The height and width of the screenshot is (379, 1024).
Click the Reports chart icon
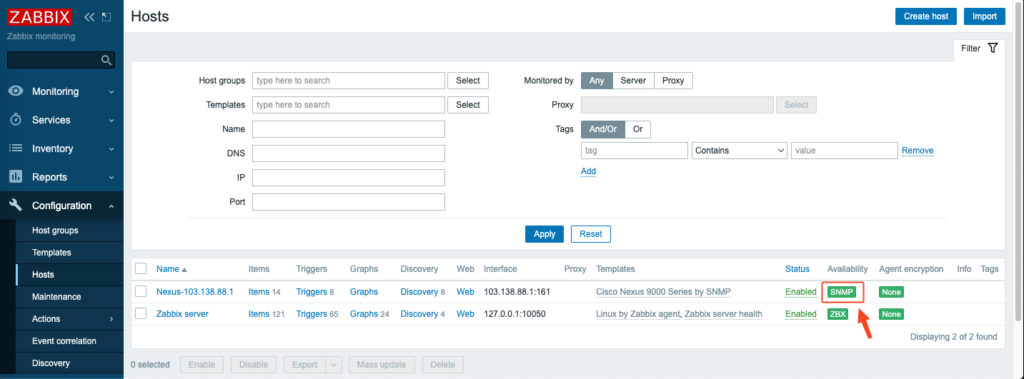[x=16, y=177]
